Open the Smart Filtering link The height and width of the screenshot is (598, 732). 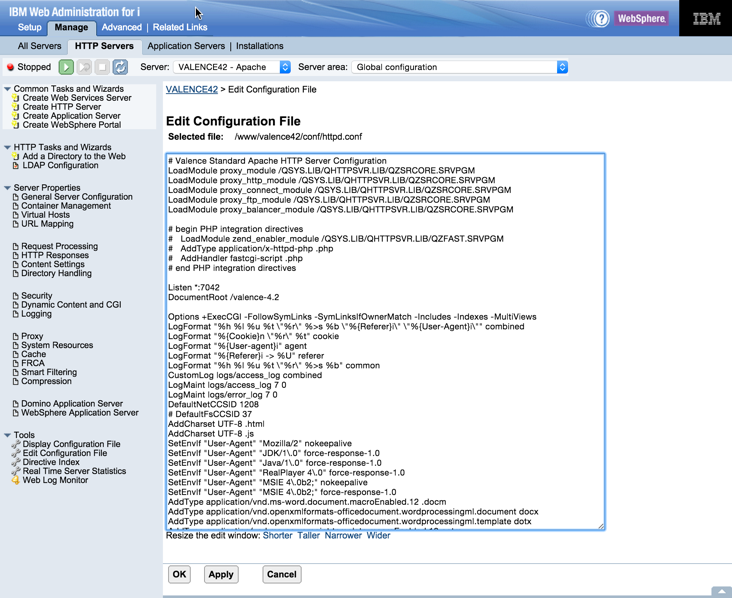[49, 372]
